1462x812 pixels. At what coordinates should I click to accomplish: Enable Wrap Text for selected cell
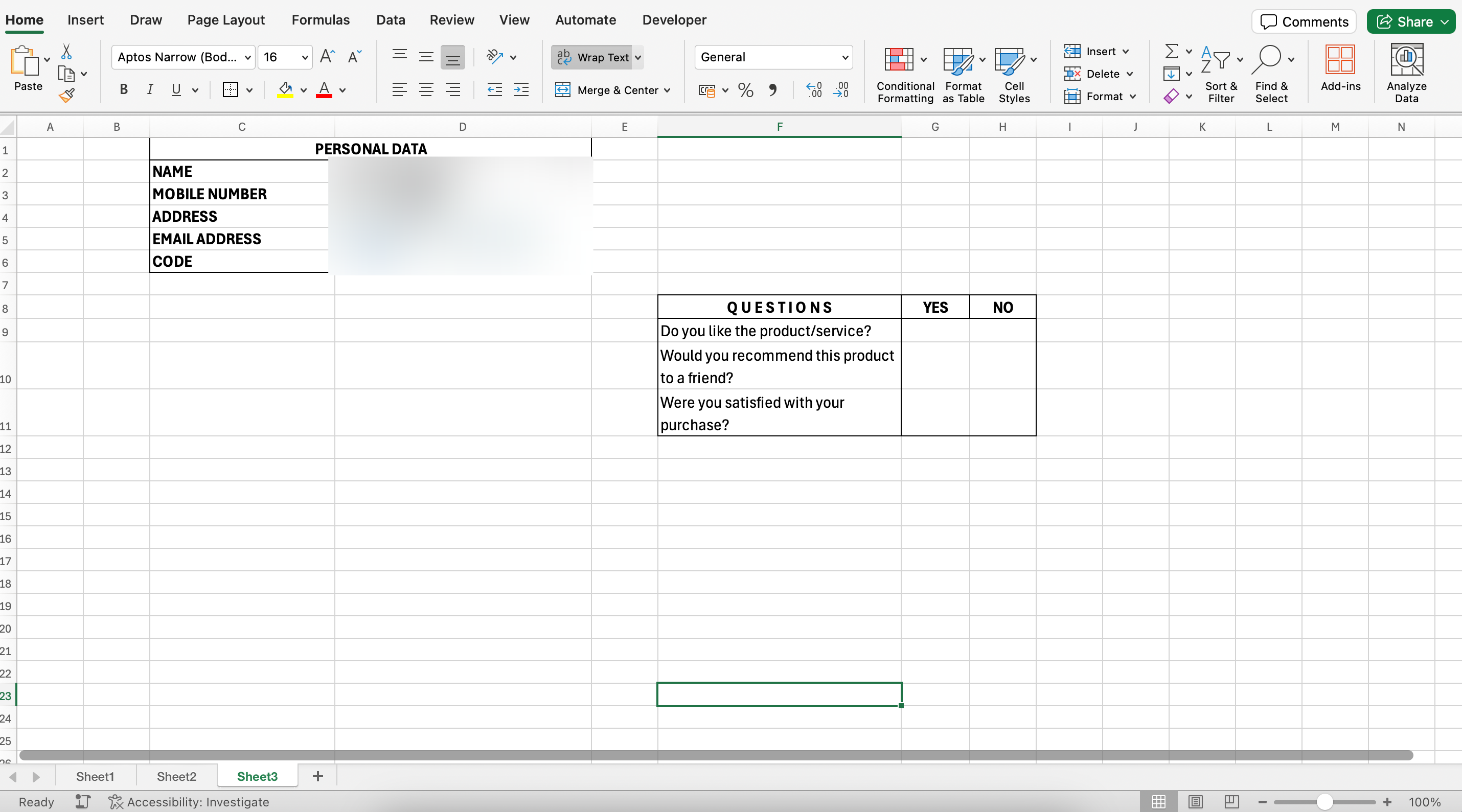click(590, 57)
